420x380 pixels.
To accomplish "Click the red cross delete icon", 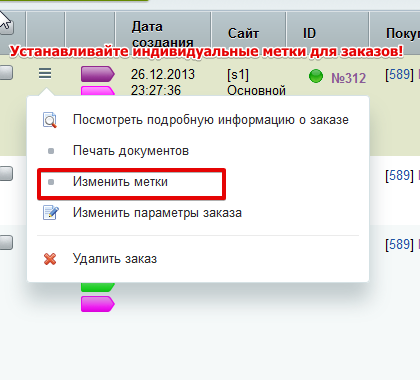I will (x=50, y=259).
